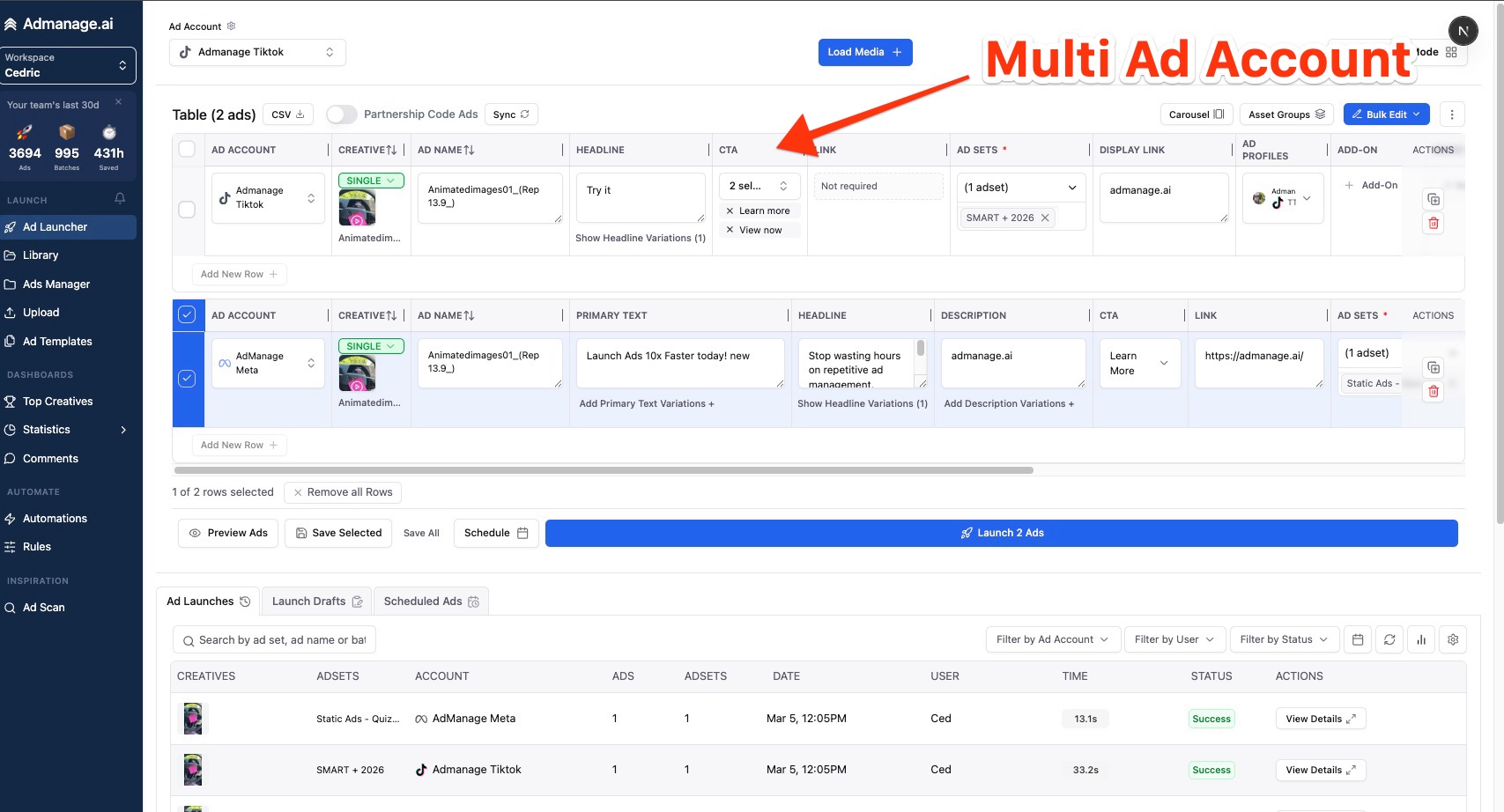The height and width of the screenshot is (812, 1504).
Task: Dismiss the team's last 30d stats card
Action: (119, 102)
